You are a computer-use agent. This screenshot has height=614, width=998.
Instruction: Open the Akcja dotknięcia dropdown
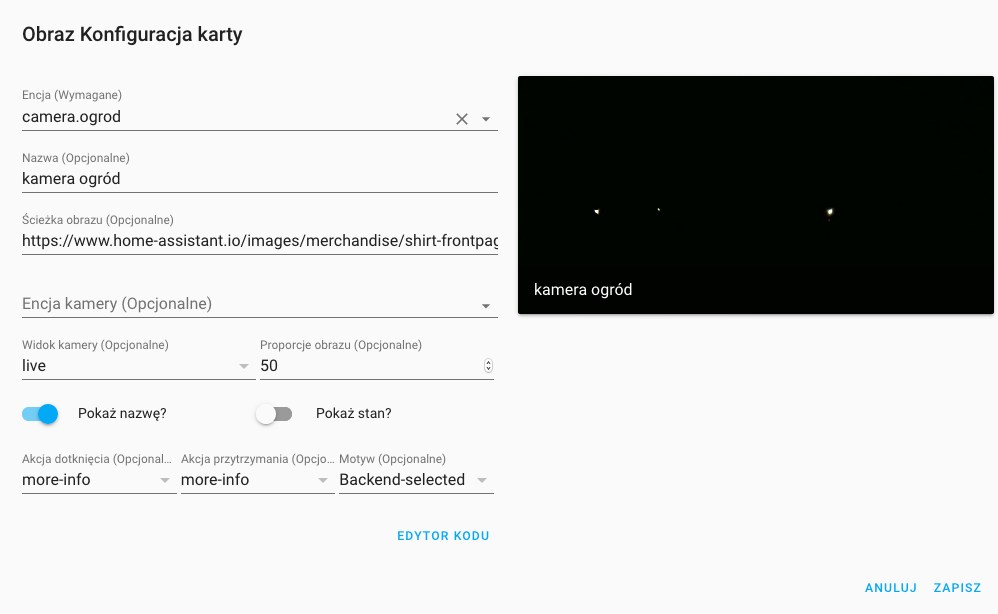coord(99,480)
